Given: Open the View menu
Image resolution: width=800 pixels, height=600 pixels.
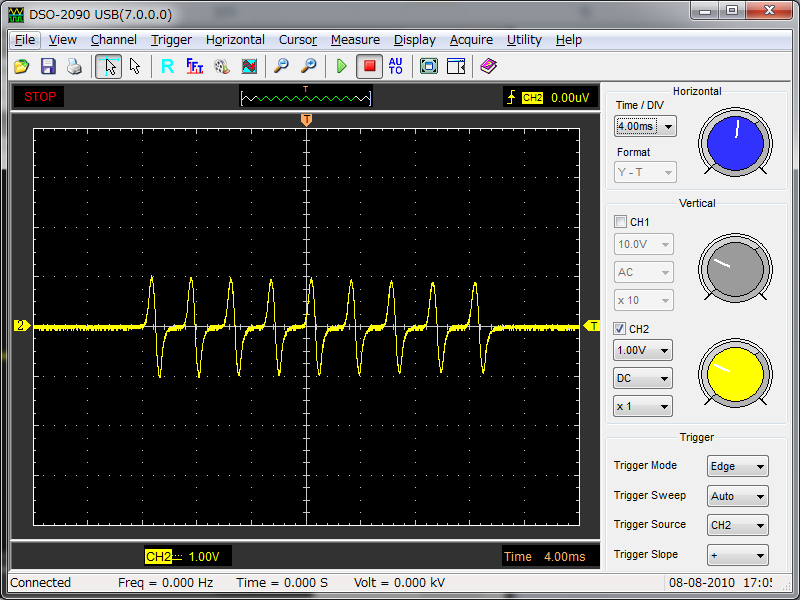Looking at the screenshot, I should tap(63, 40).
